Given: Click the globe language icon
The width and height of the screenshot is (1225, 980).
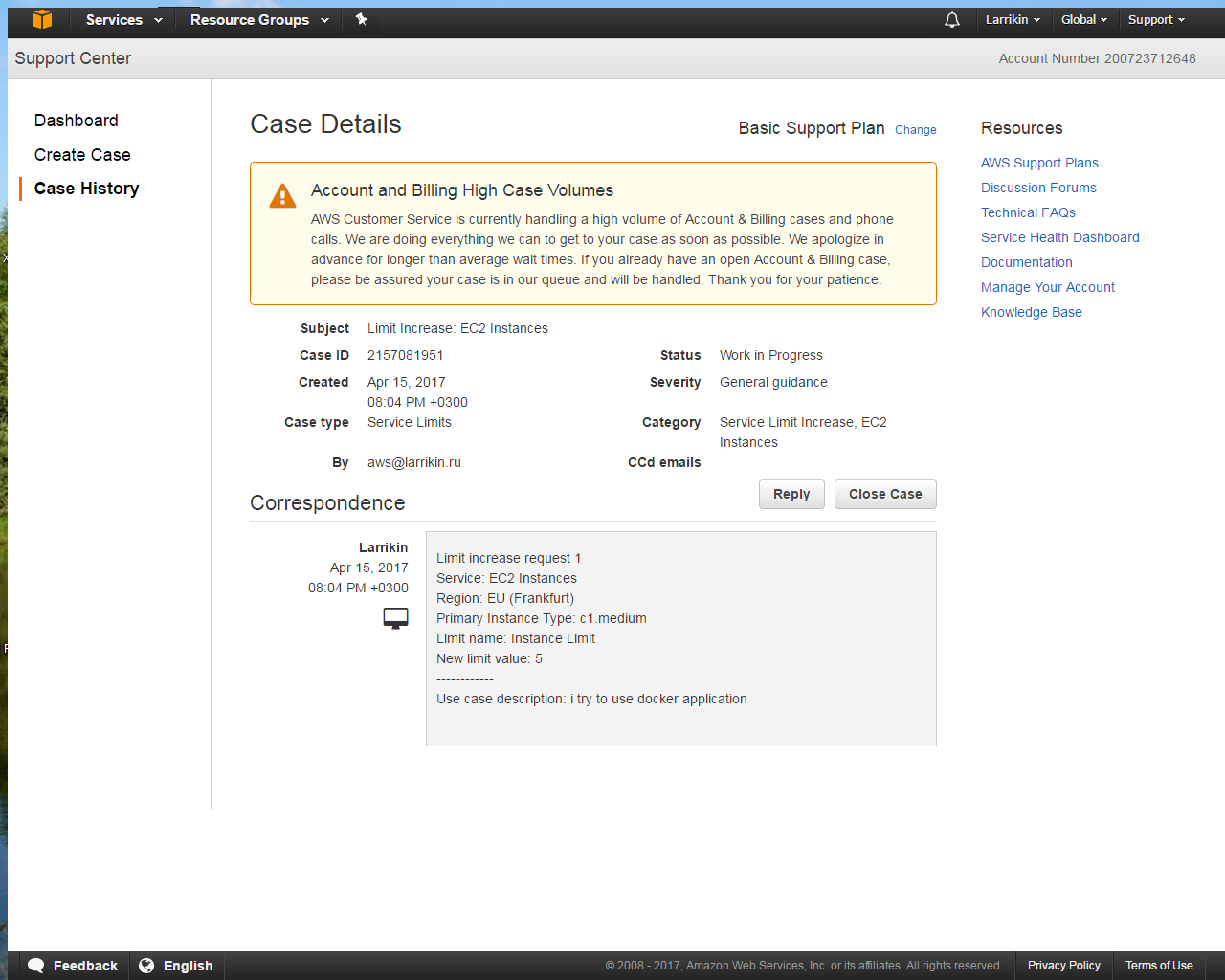Looking at the screenshot, I should coord(146,966).
